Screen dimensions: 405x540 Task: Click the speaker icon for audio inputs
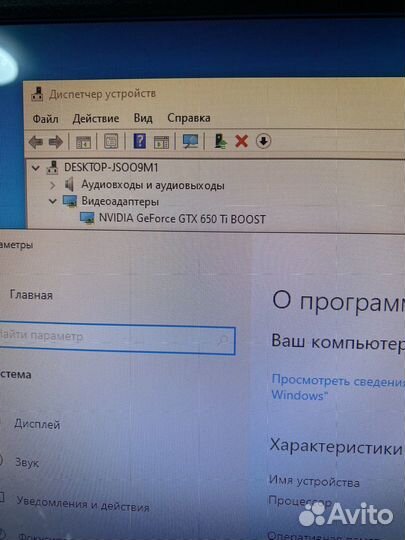click(70, 184)
